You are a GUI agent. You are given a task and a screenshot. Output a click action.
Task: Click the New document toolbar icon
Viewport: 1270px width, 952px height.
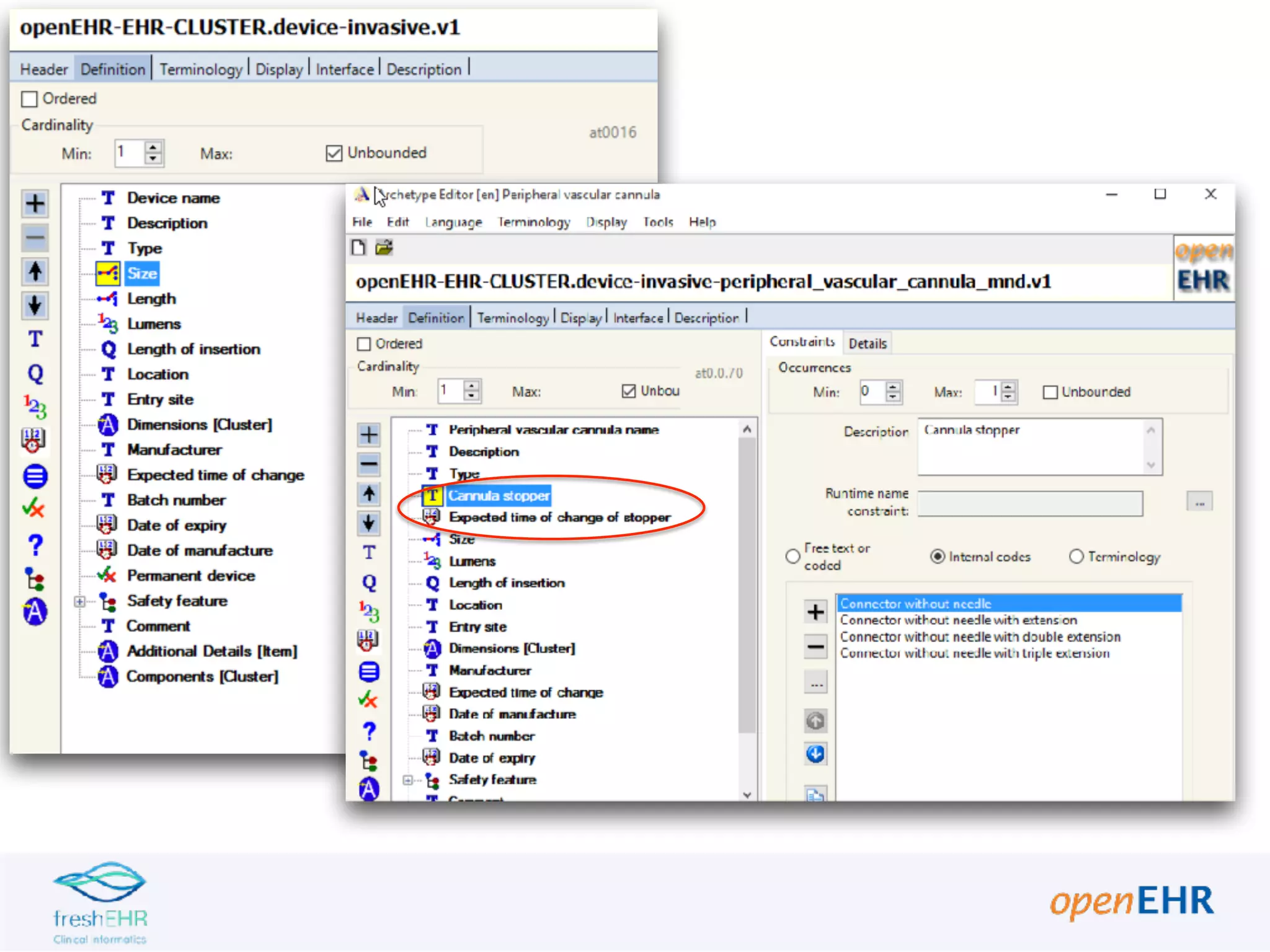358,248
